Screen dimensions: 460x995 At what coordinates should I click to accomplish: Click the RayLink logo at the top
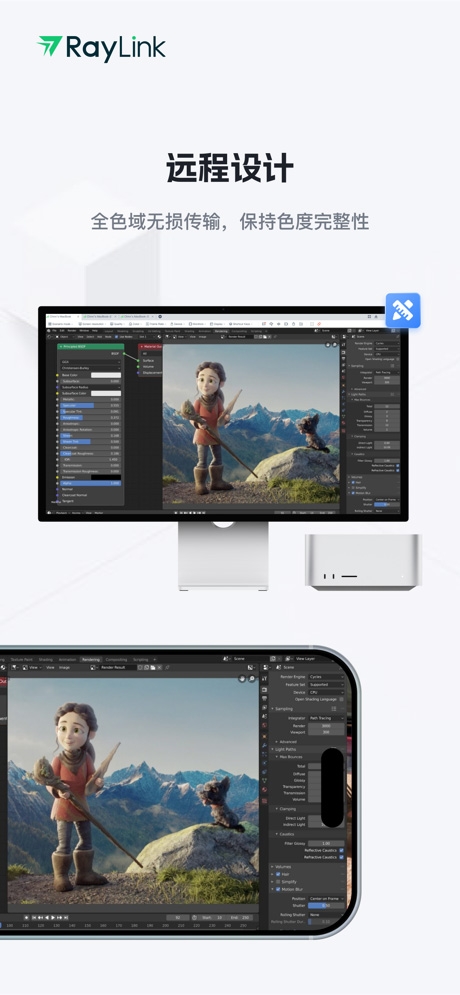(x=102, y=48)
